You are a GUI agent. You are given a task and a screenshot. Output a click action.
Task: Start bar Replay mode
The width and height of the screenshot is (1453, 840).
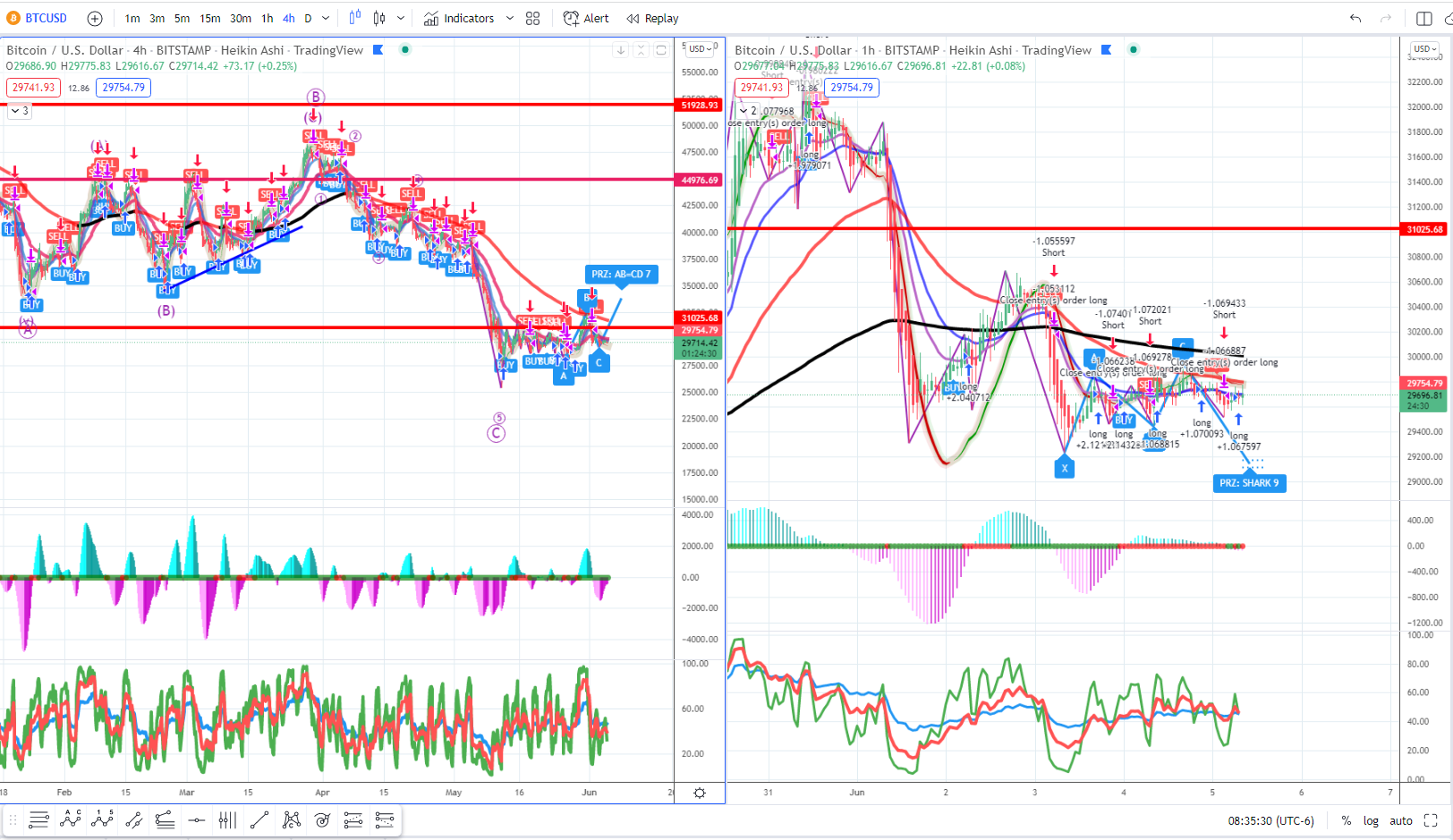pyautogui.click(x=652, y=18)
